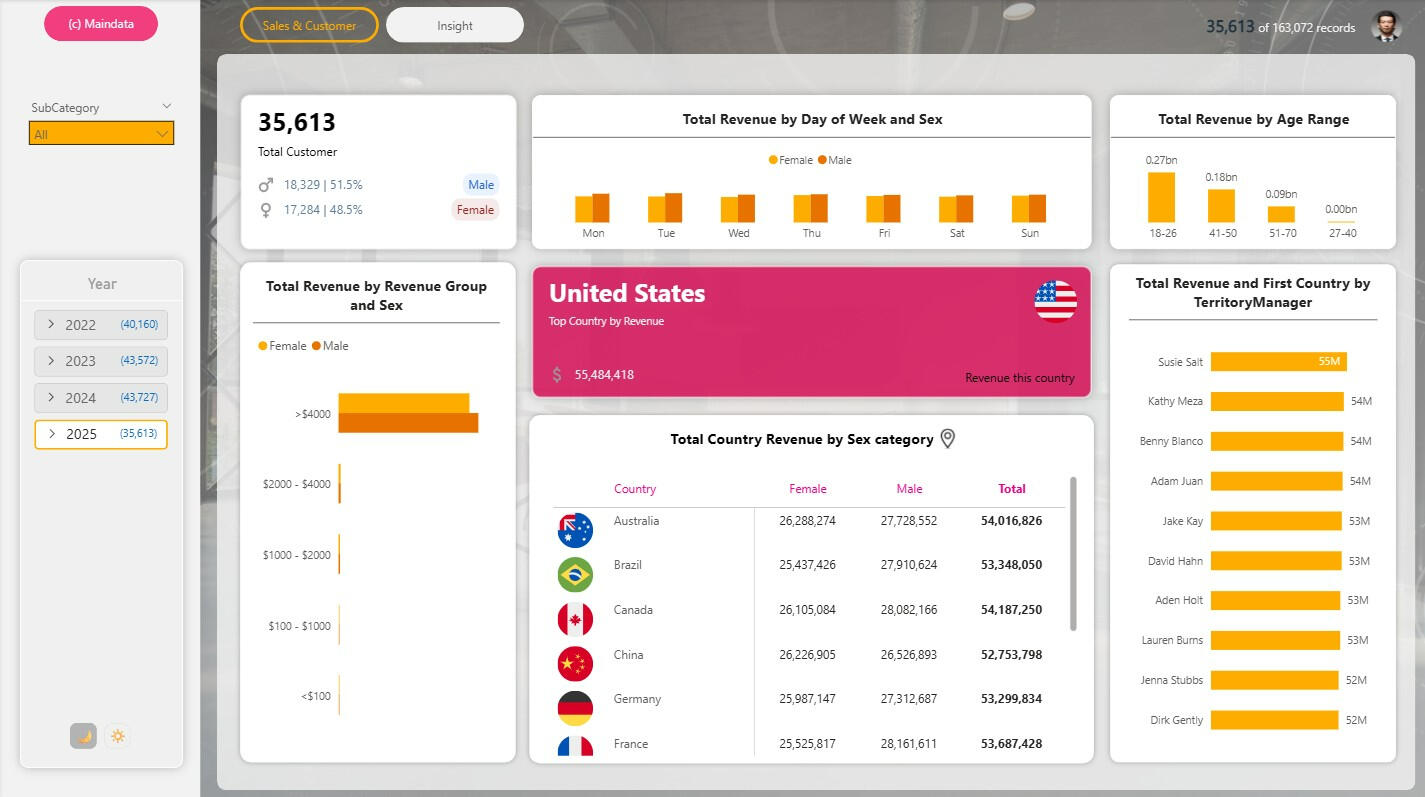1425x797 pixels.
Task: Click the map pin icon beside country table title
Action: 948,439
